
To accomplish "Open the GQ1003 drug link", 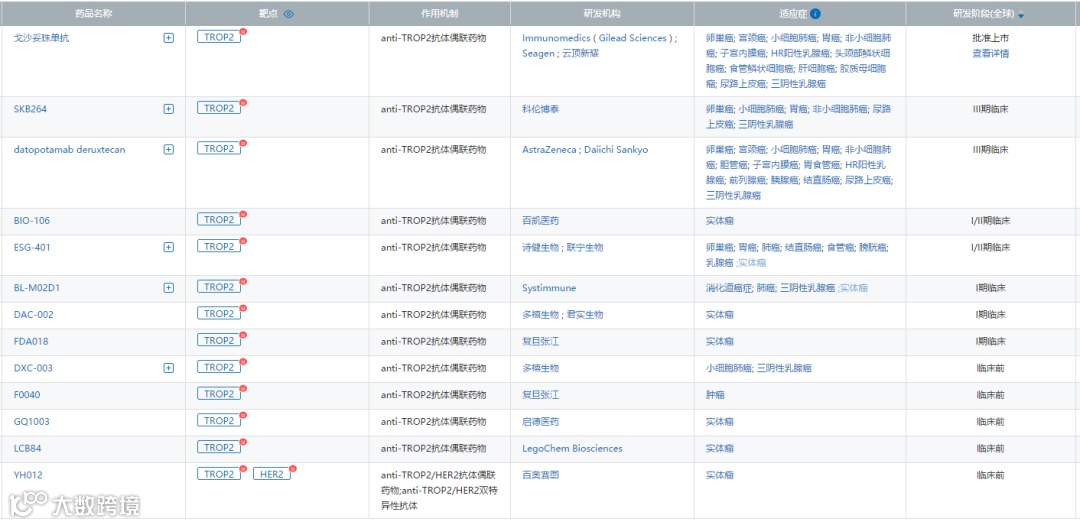I will tap(32, 422).
